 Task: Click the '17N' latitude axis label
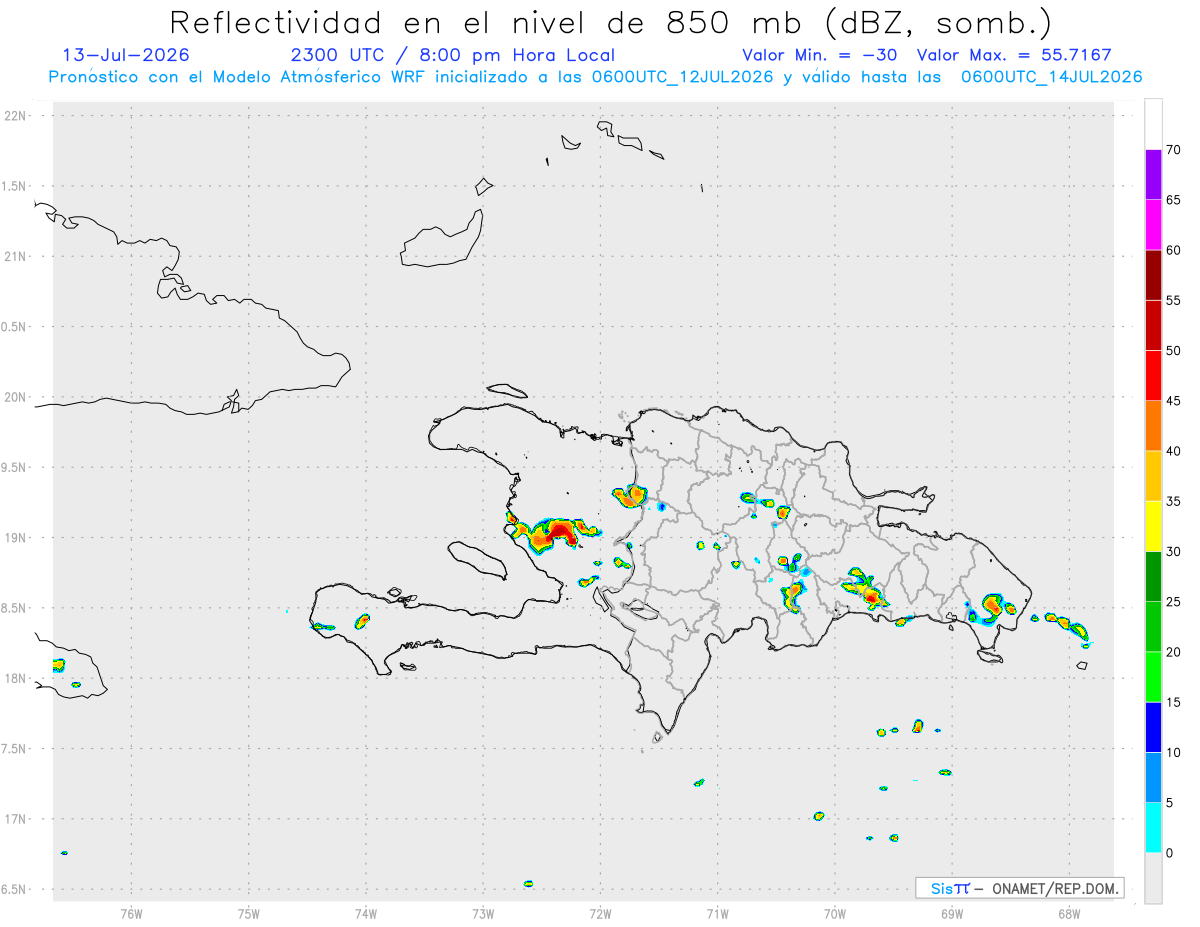[17, 819]
